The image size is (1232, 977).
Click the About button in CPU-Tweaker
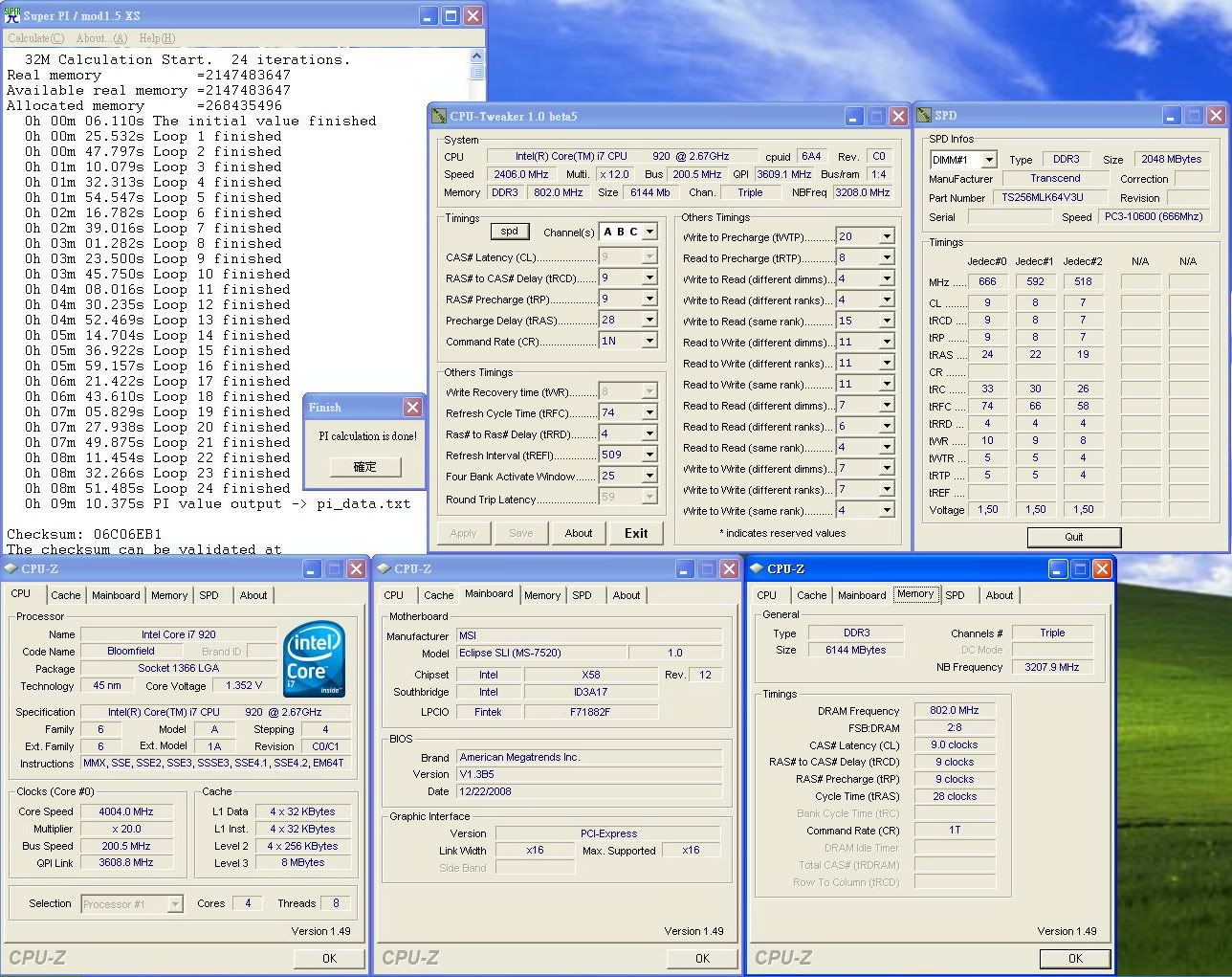click(x=579, y=533)
